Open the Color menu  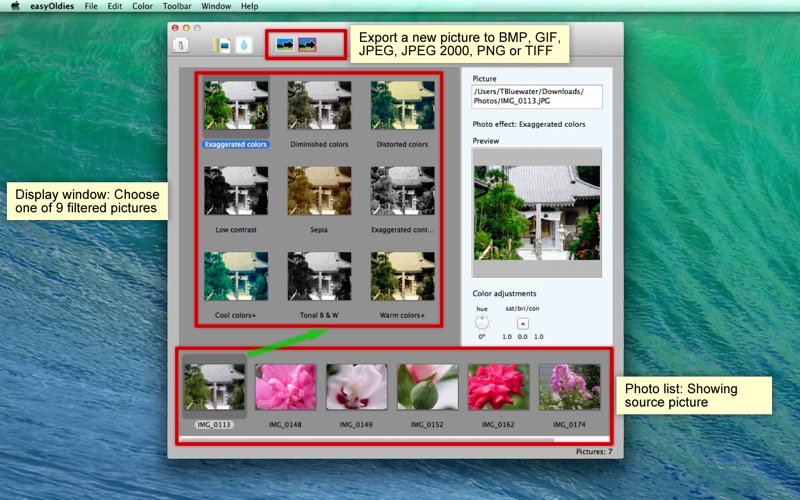pos(142,6)
